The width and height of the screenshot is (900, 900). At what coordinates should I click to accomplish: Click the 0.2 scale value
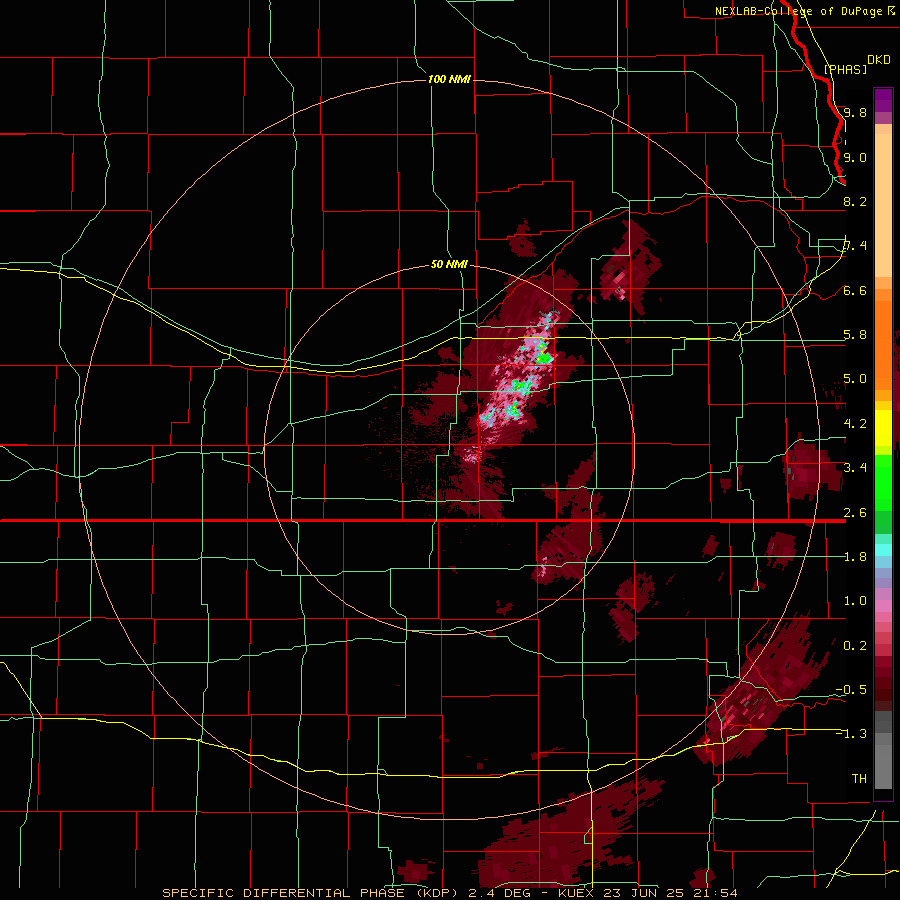point(855,646)
